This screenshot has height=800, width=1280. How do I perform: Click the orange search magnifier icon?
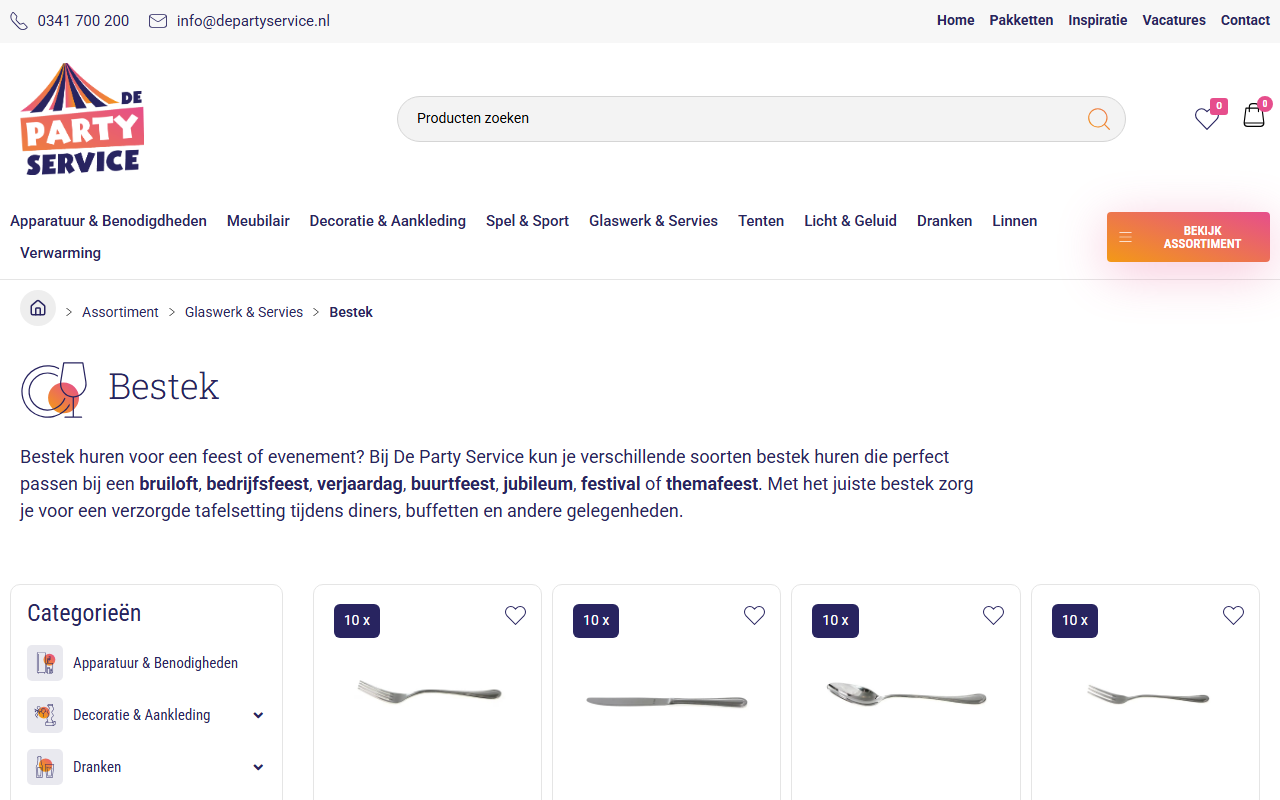(x=1099, y=119)
